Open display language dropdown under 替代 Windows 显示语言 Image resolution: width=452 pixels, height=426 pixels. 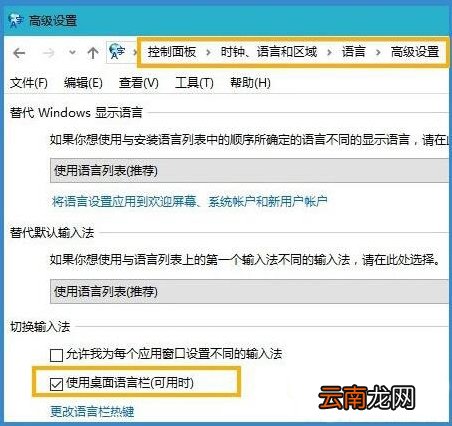249,171
